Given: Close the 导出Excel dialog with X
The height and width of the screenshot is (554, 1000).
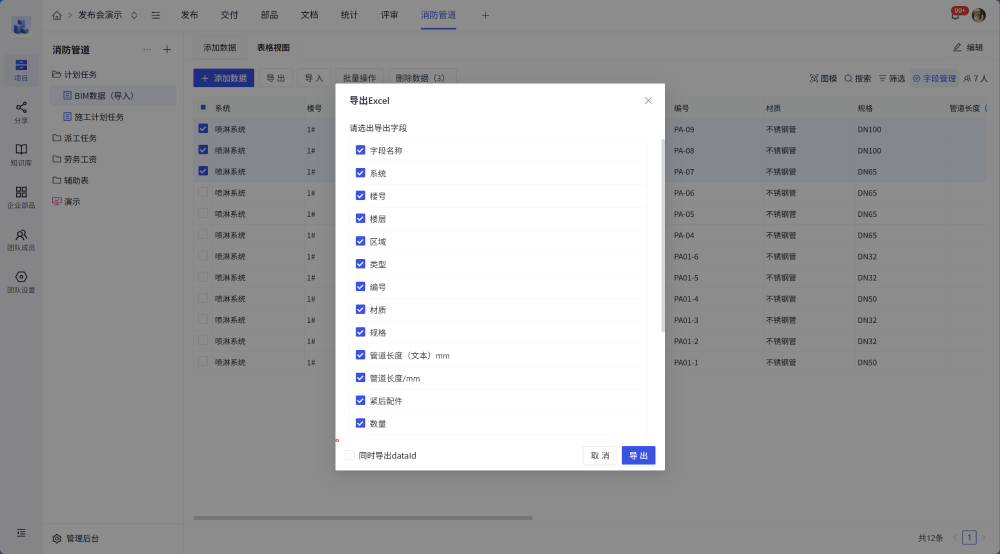Looking at the screenshot, I should (648, 100).
